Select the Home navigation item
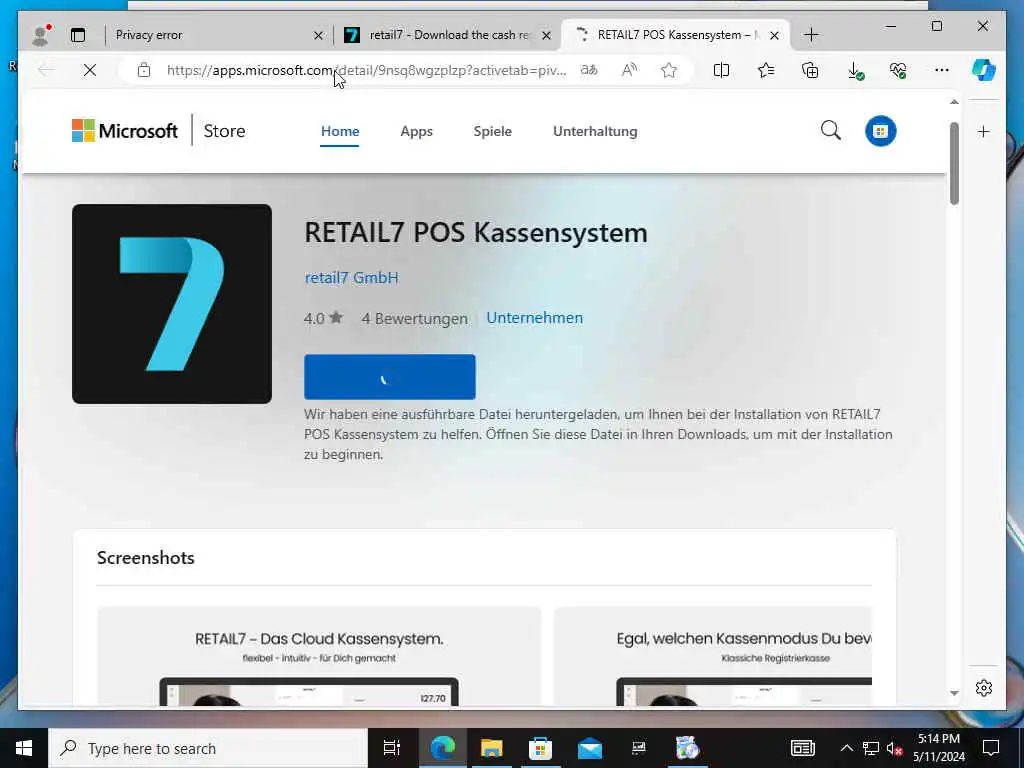1024x768 pixels. pyautogui.click(x=340, y=131)
